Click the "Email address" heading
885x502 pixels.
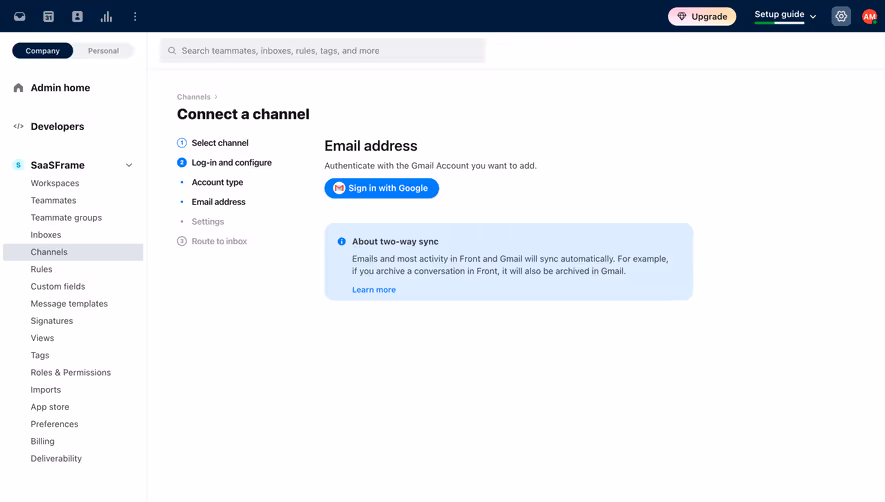click(371, 146)
